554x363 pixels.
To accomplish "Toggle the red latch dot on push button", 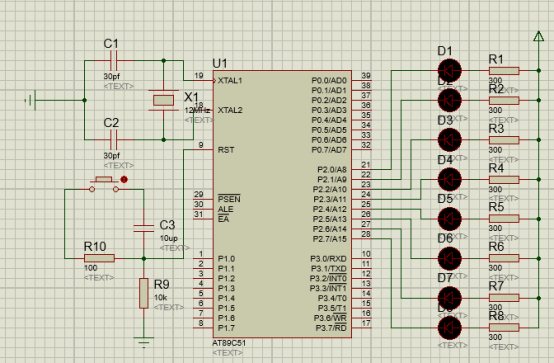I will coord(124,180).
